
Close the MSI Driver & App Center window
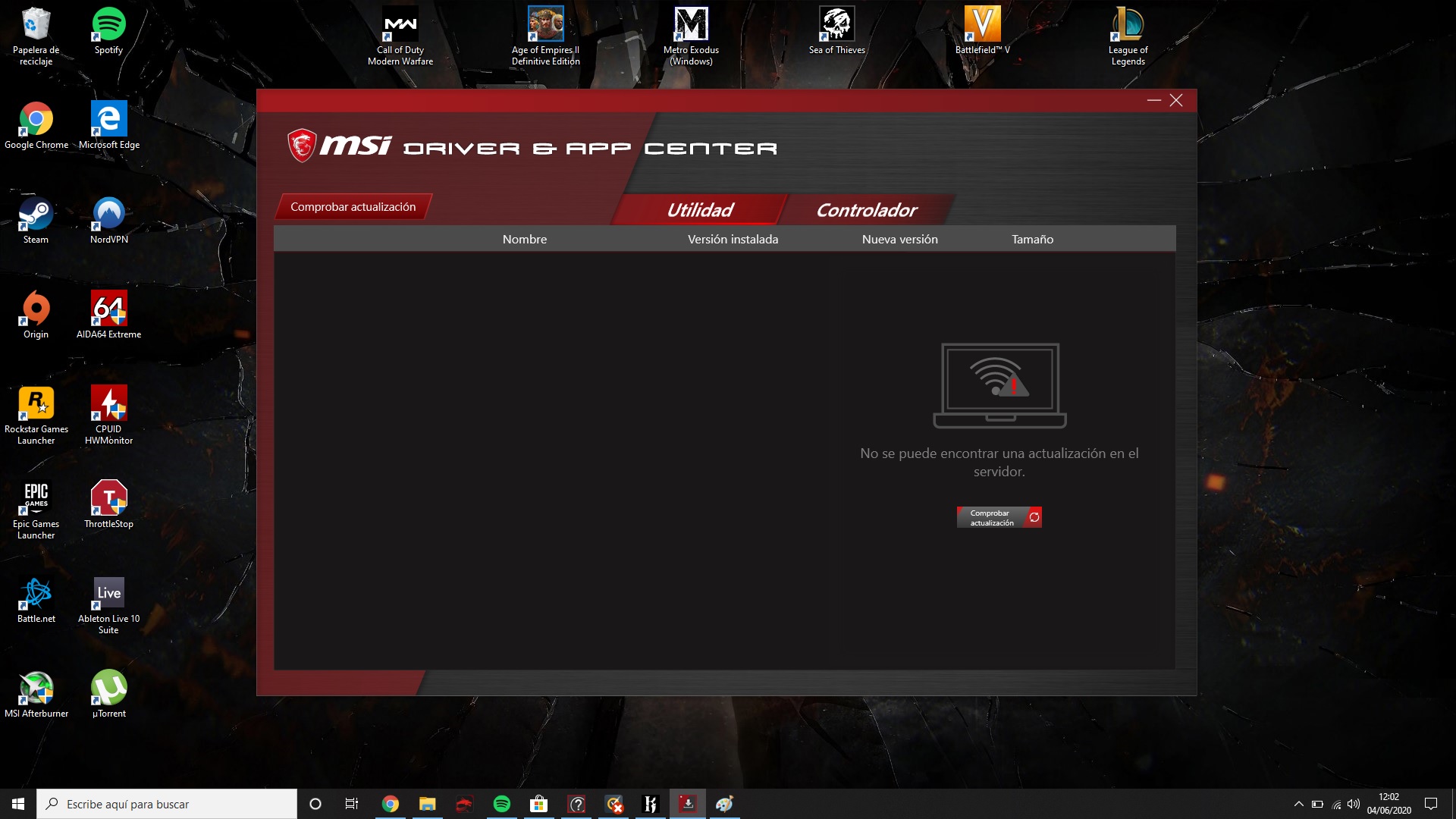tap(1176, 100)
